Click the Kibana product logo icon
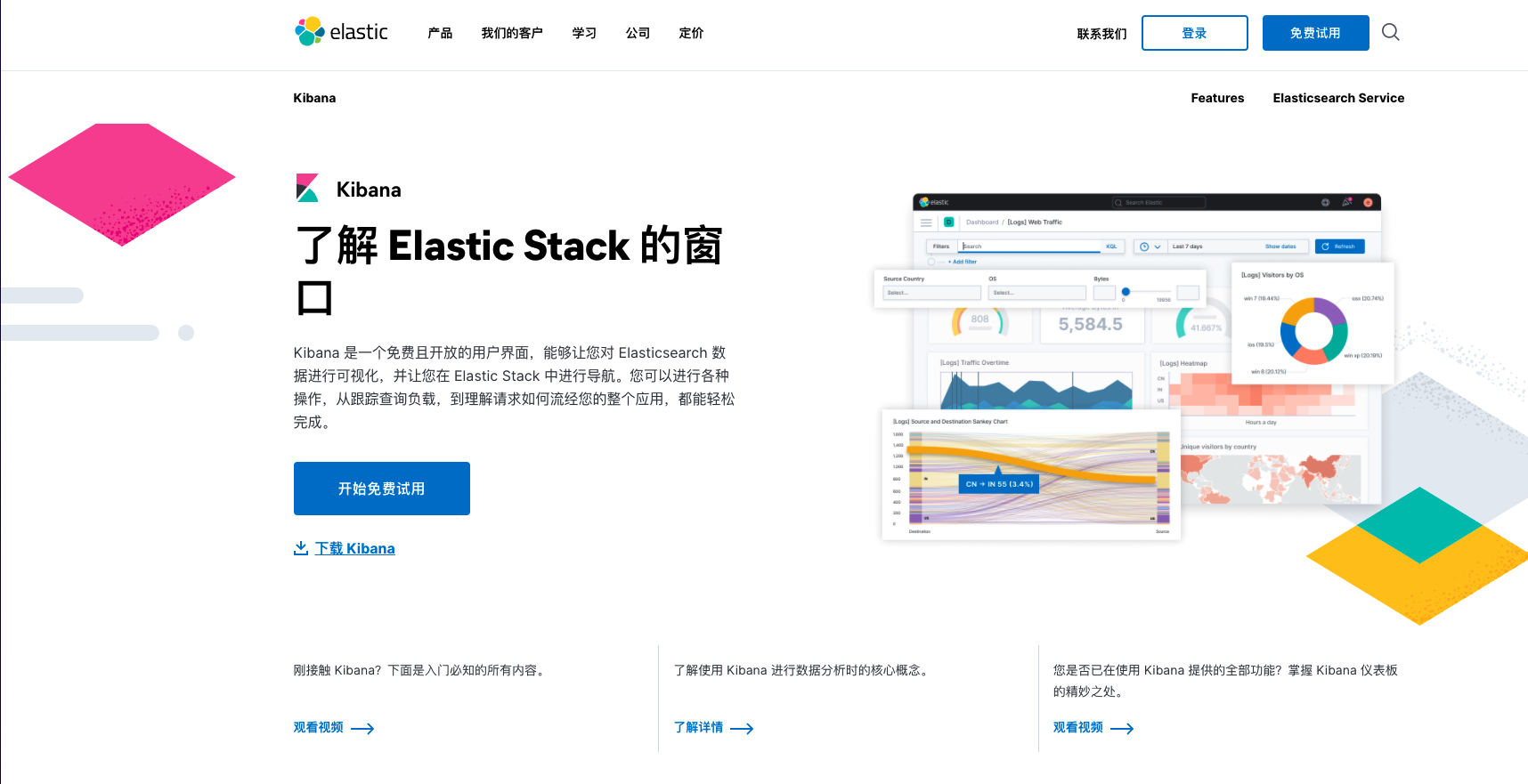The width and height of the screenshot is (1528, 784). [307, 189]
